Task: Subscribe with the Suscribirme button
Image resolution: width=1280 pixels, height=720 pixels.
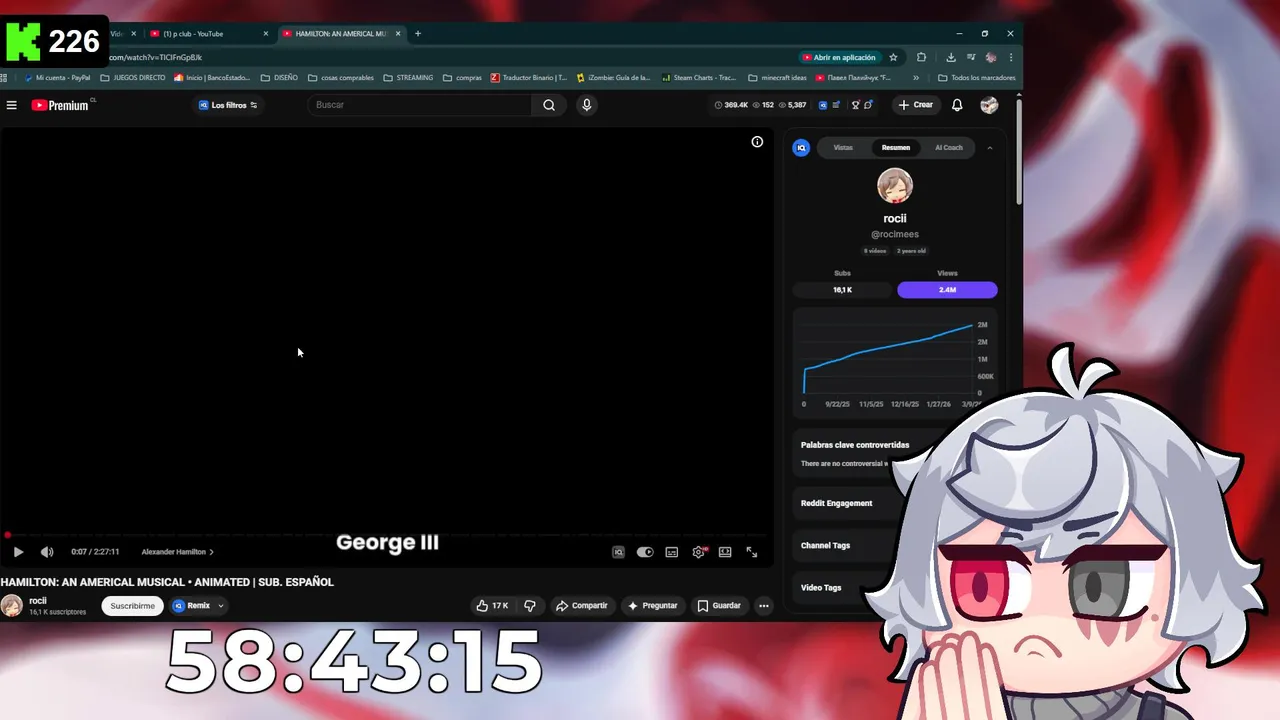Action: point(132,606)
